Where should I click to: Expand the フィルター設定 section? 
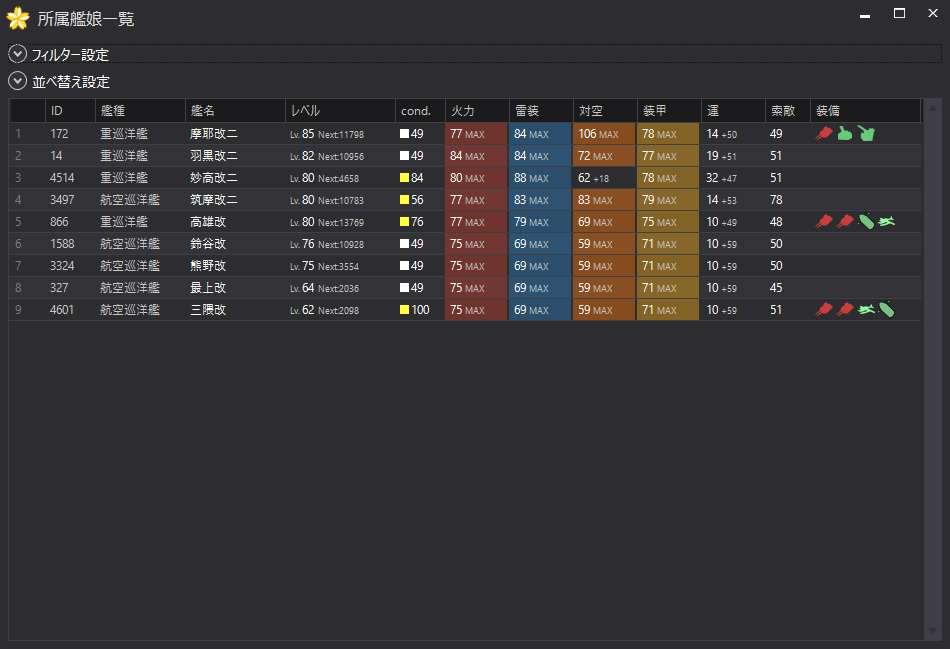pyautogui.click(x=18, y=54)
